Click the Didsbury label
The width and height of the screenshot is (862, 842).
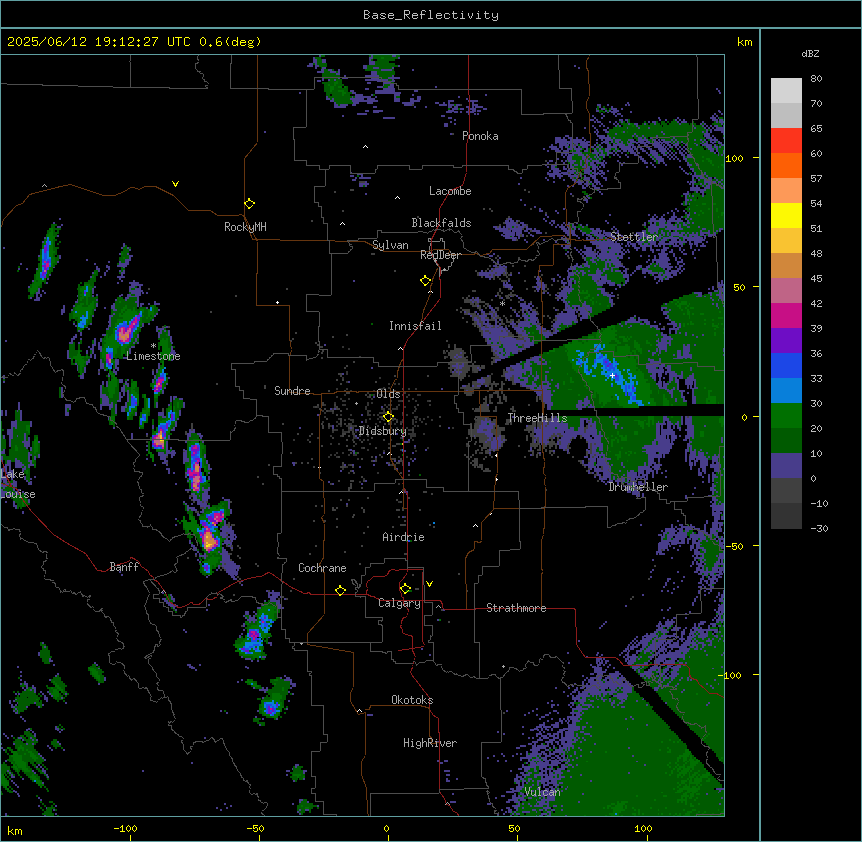[383, 431]
